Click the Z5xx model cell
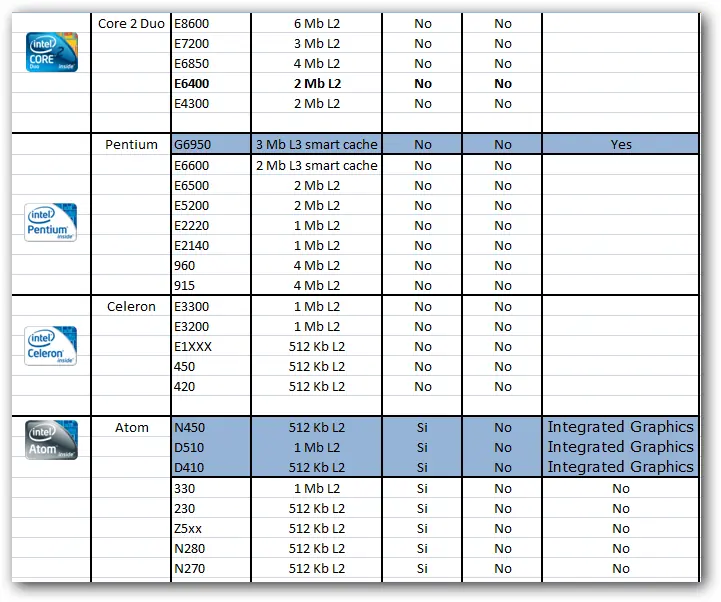 tap(211, 528)
